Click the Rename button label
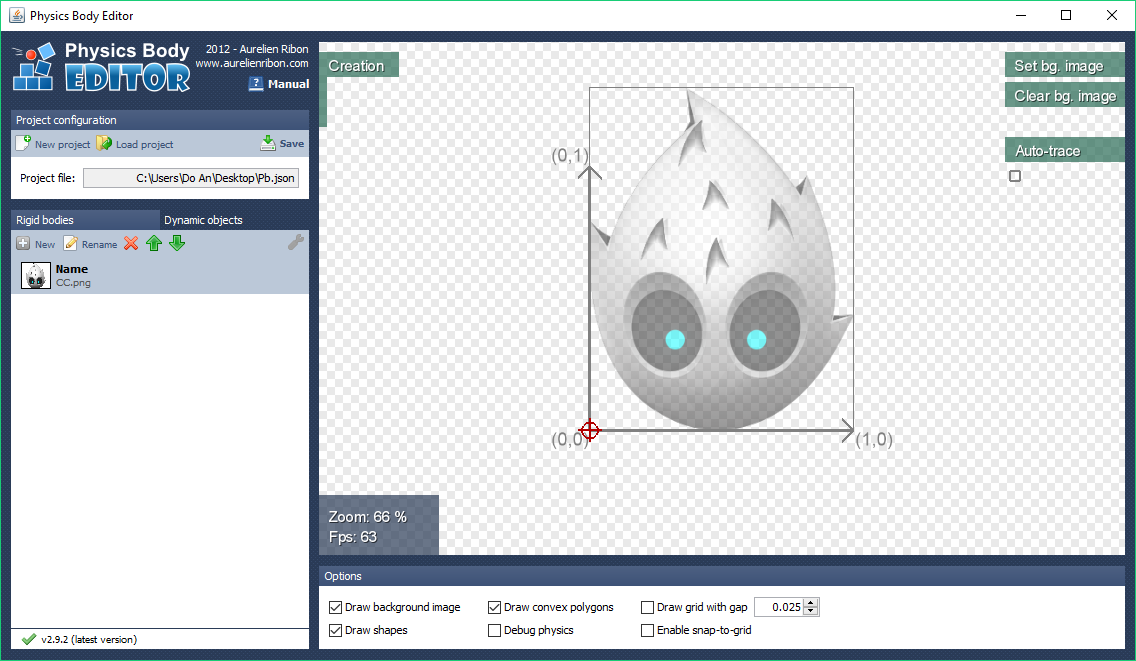Image resolution: width=1136 pixels, height=661 pixels. tap(99, 244)
